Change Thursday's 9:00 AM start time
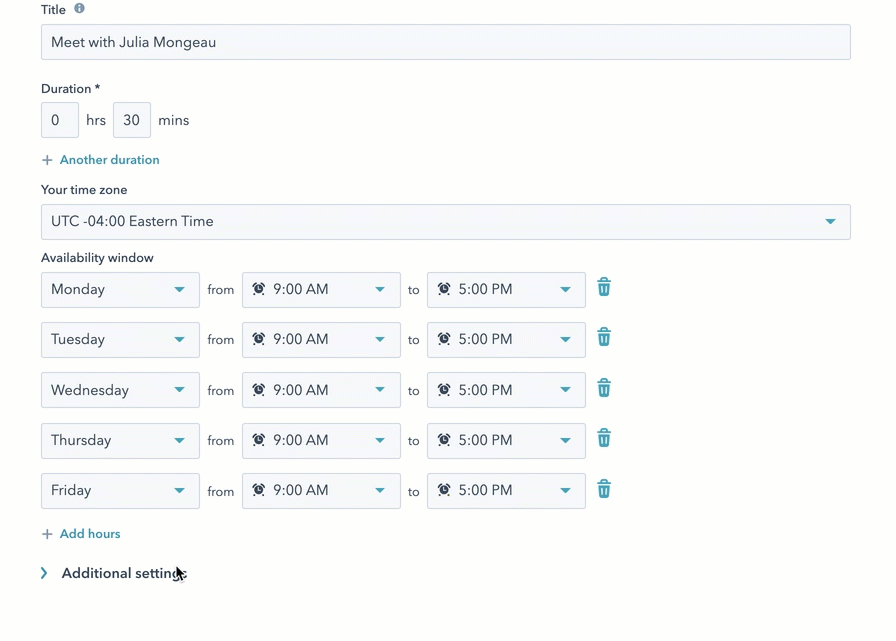This screenshot has height=641, width=896. pyautogui.click(x=321, y=440)
